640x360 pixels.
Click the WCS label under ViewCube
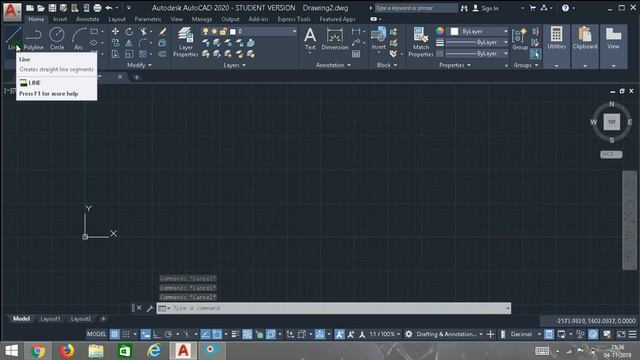click(x=611, y=154)
